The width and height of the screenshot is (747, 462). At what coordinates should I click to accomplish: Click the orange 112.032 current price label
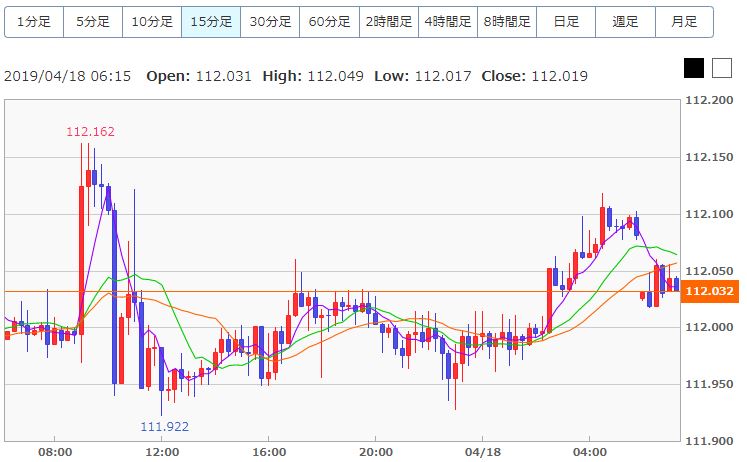(x=709, y=291)
